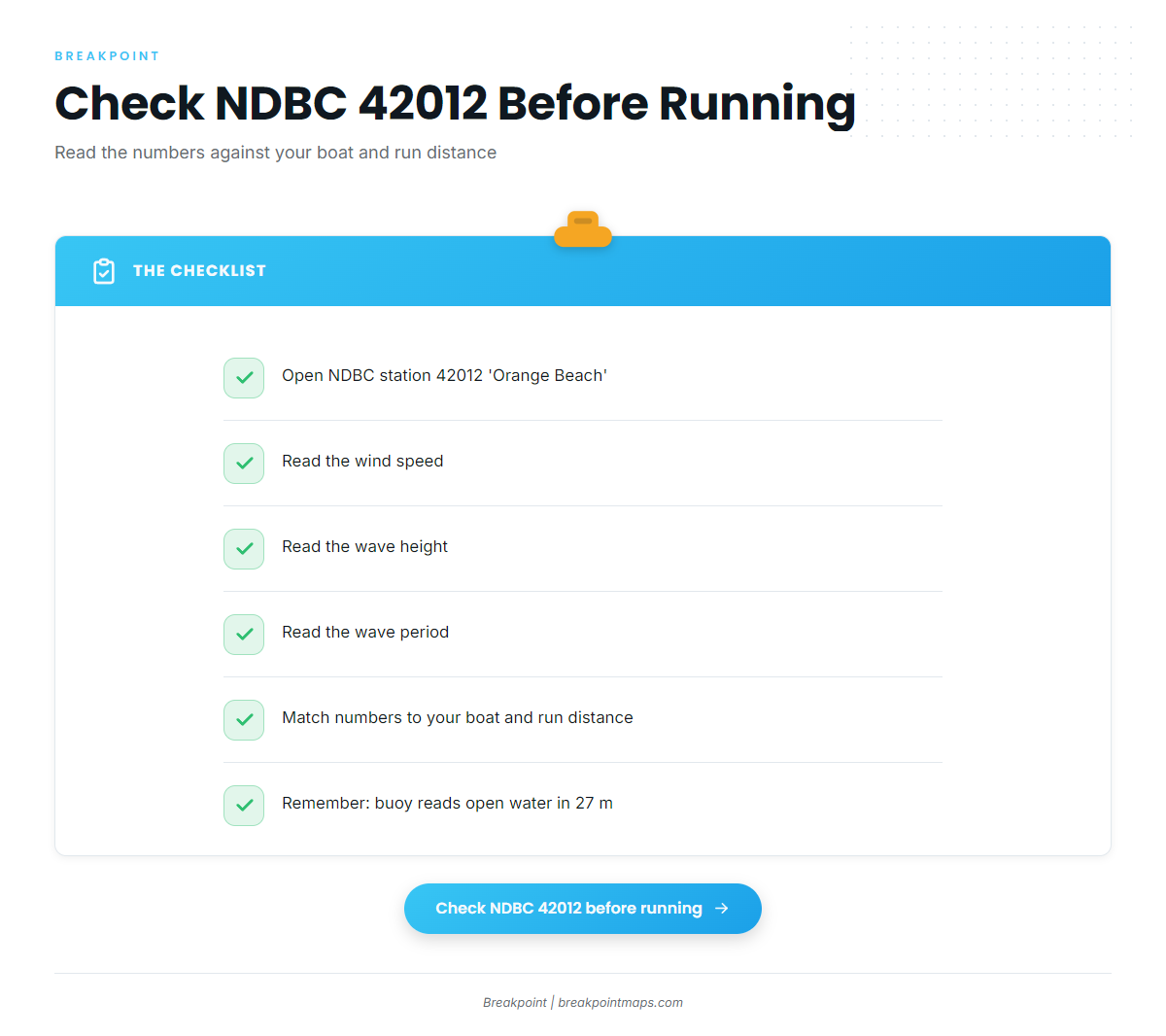The height and width of the screenshot is (1036, 1166).
Task: Toggle the 'Match numbers to your boat' checkbox
Action: pyautogui.click(x=244, y=720)
